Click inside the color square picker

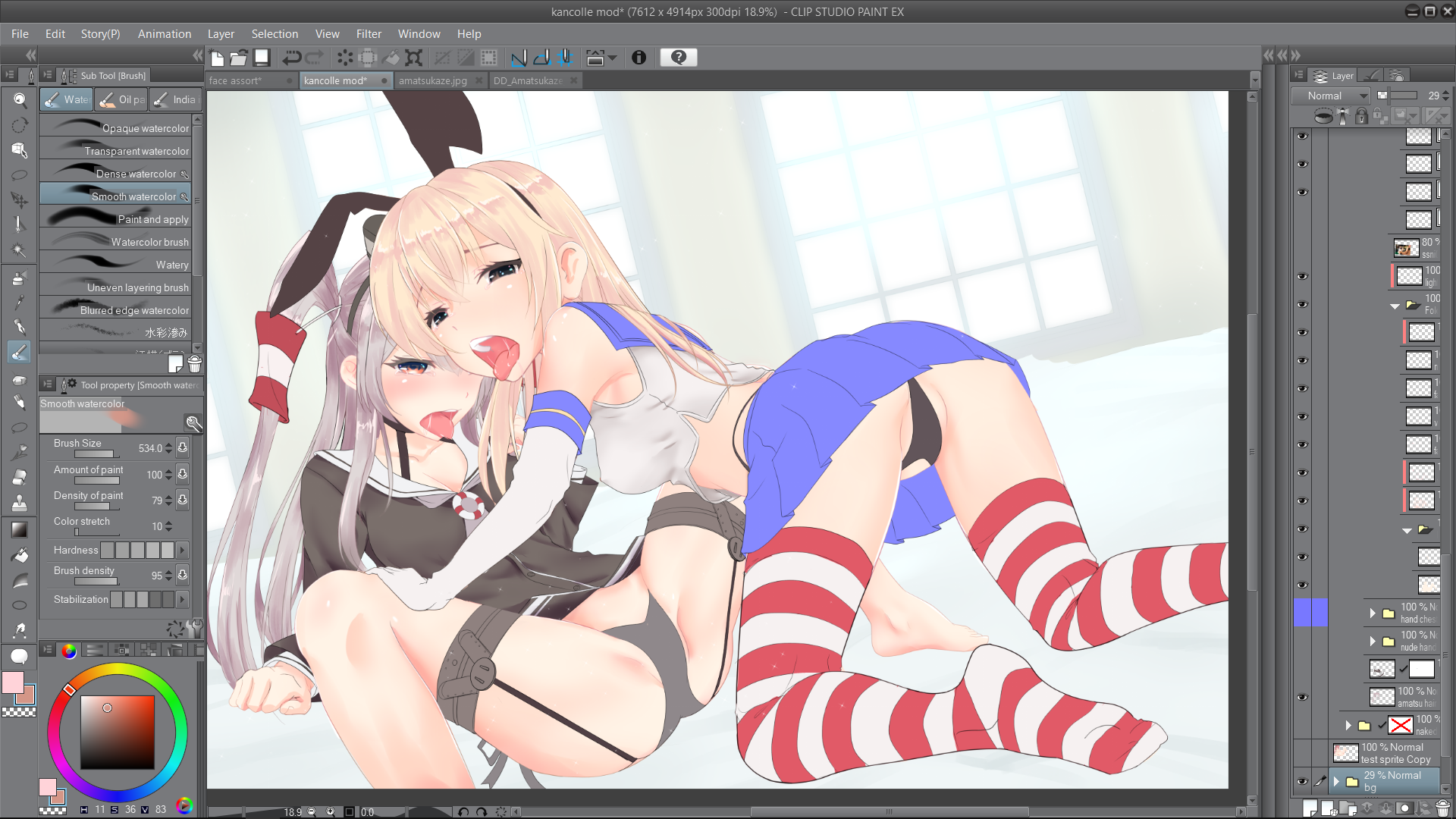coord(118,732)
